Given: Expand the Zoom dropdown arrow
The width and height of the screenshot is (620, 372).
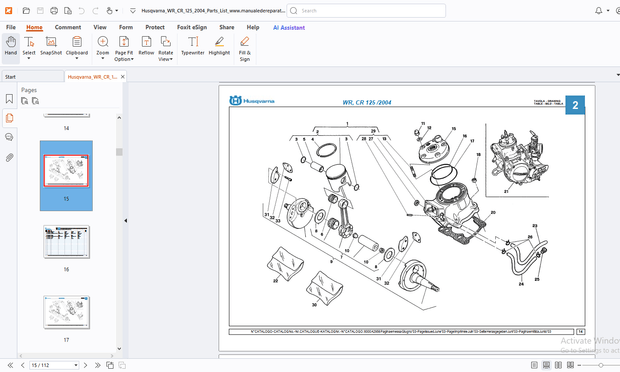Looking at the screenshot, I should 103,59.
